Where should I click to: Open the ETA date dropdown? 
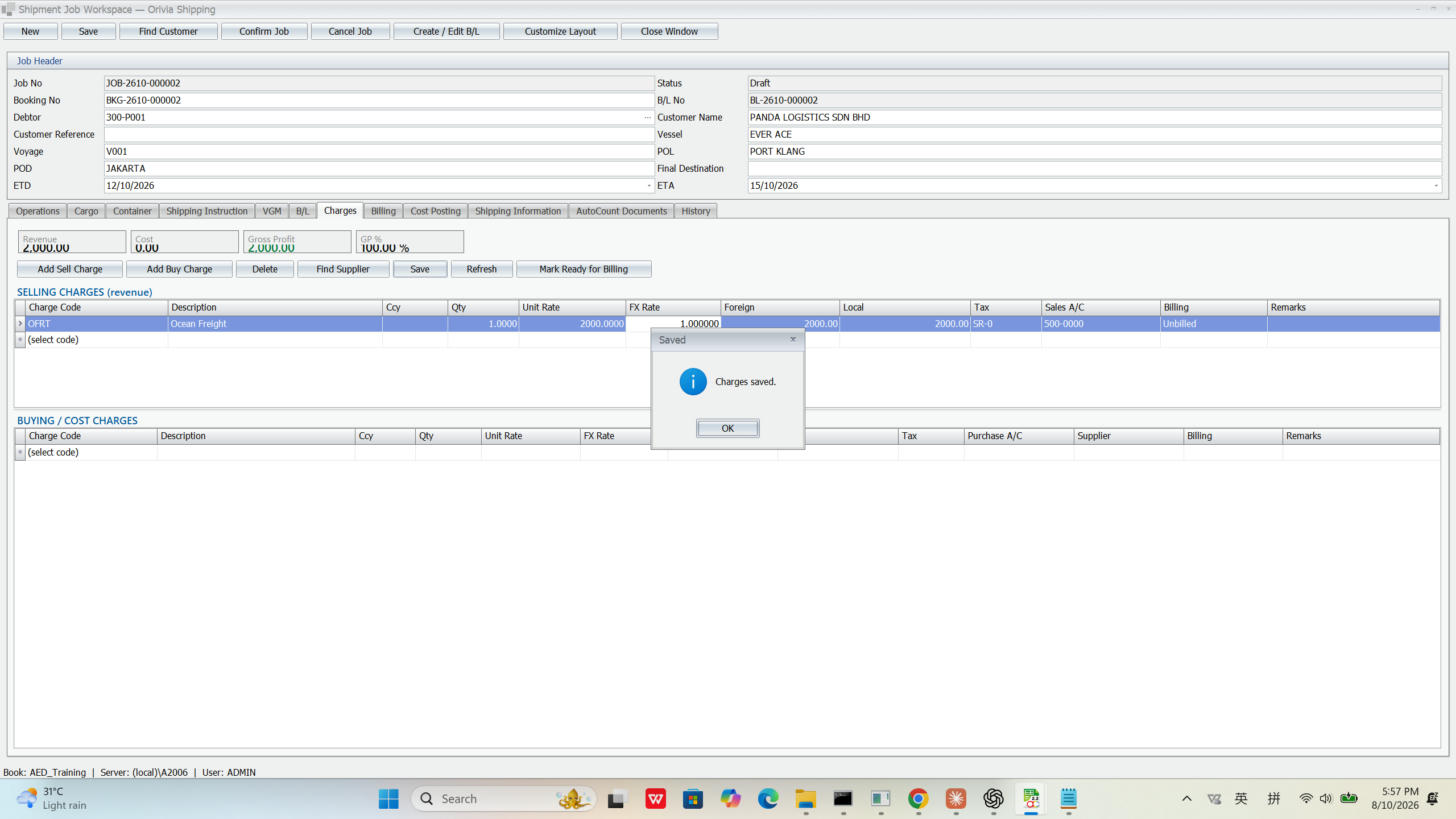(x=1436, y=186)
